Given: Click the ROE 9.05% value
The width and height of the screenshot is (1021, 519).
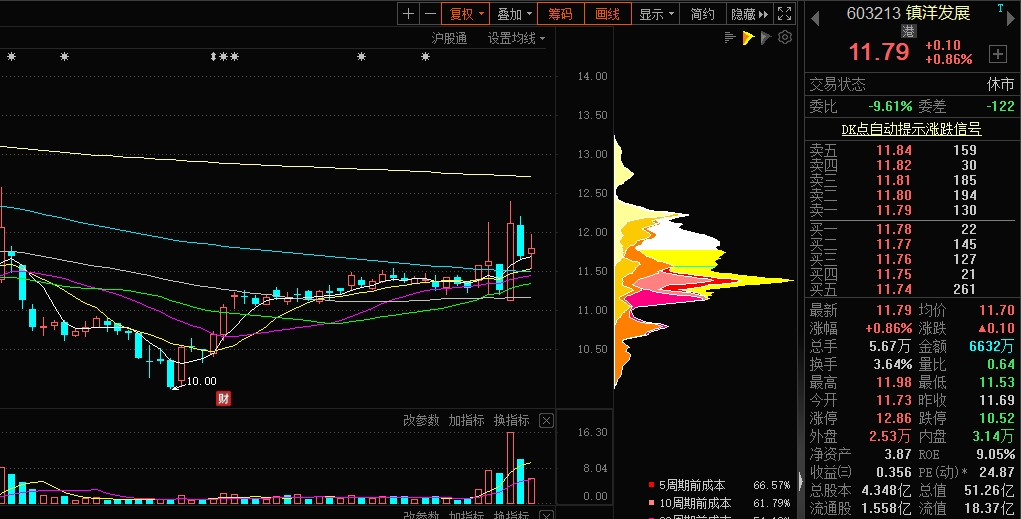Looking at the screenshot, I should pyautogui.click(x=996, y=454).
